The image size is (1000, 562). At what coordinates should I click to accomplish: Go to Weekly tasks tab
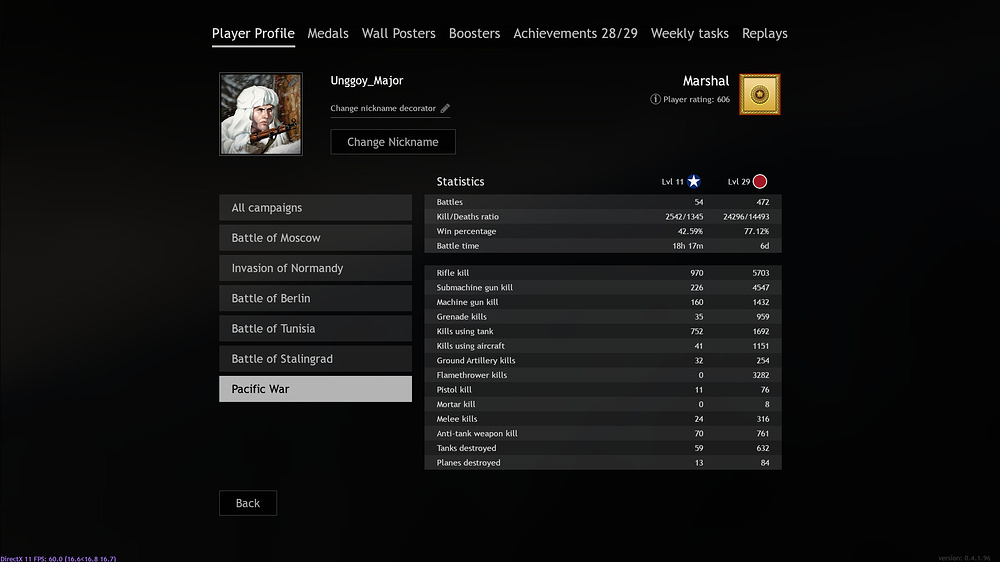point(689,33)
